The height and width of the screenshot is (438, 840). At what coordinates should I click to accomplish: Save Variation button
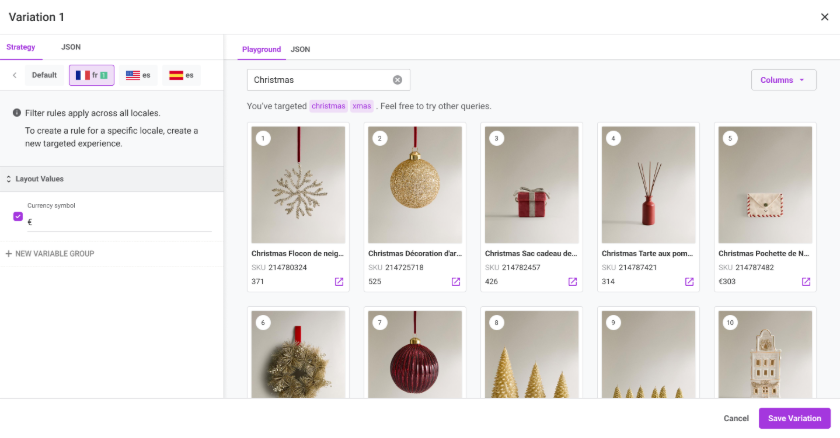coord(794,418)
